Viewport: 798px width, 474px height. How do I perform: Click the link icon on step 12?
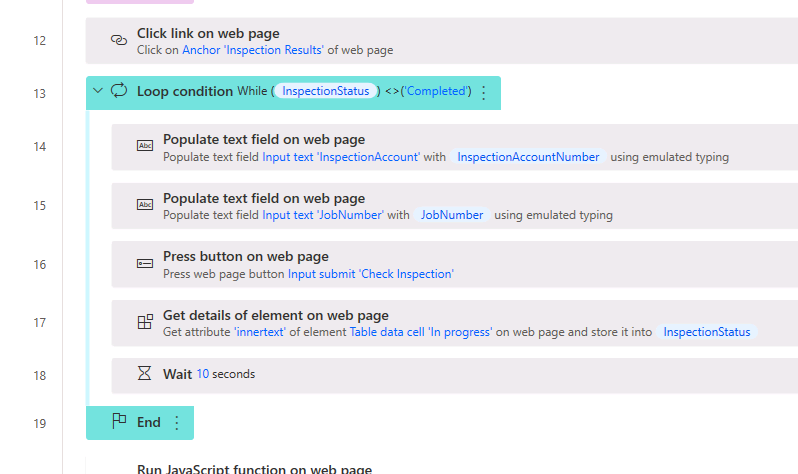pos(118,41)
